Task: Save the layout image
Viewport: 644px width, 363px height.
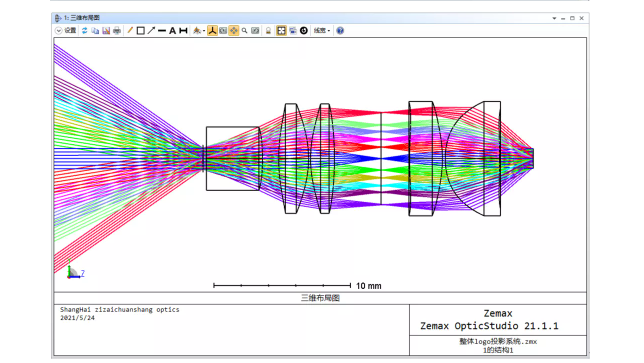Action: coord(106,30)
